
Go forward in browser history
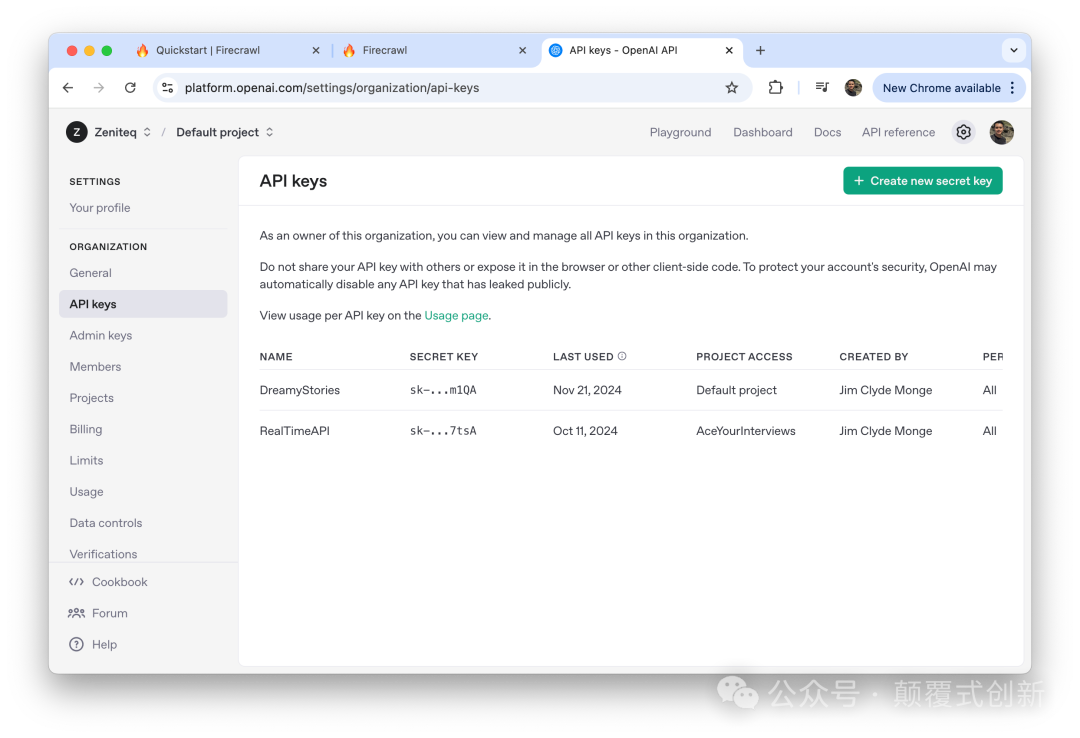pyautogui.click(x=99, y=88)
